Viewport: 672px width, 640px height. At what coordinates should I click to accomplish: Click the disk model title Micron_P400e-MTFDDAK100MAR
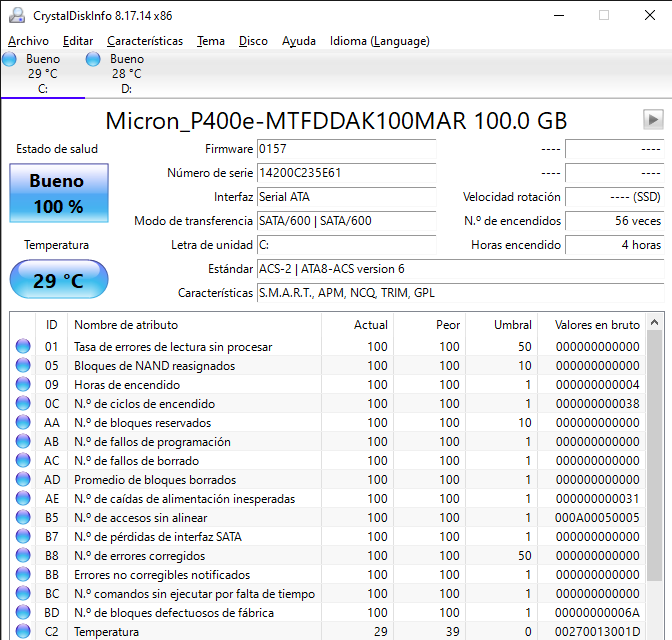click(336, 120)
